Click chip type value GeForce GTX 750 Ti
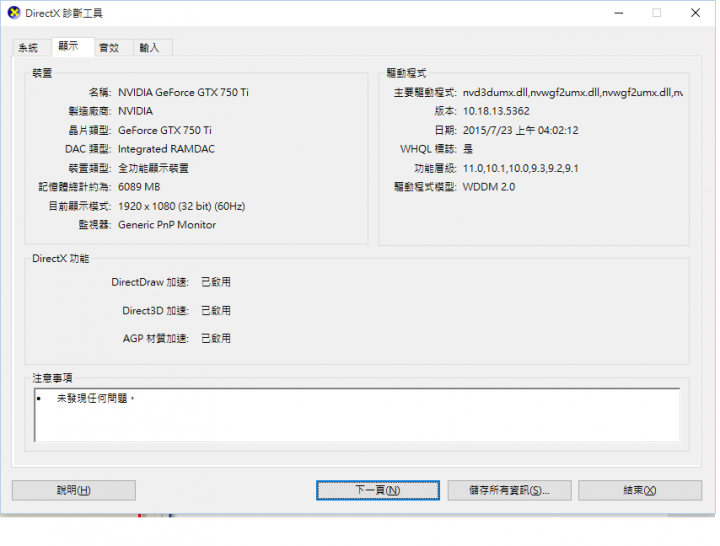720x546 pixels. 165,130
